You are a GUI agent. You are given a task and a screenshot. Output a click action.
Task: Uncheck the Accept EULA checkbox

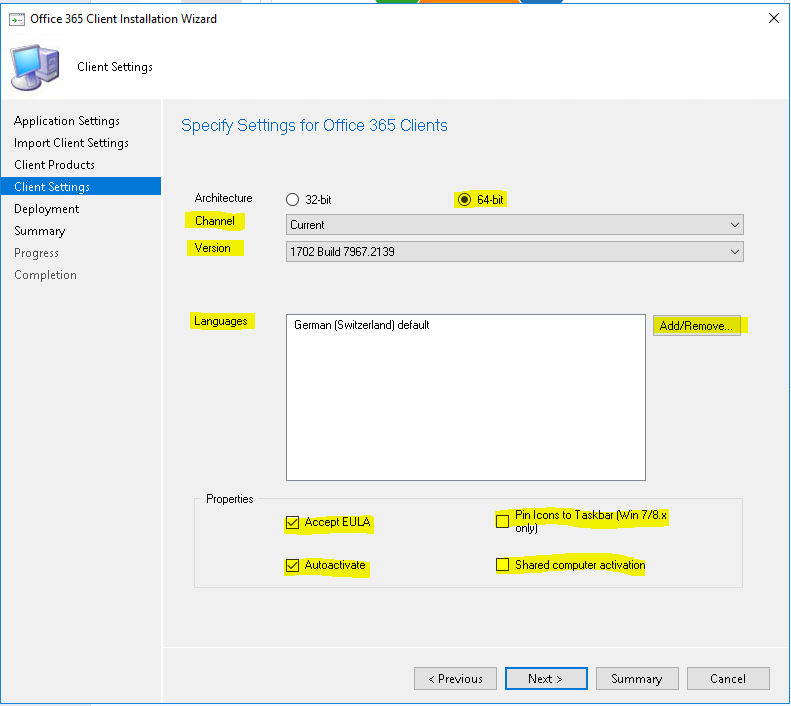pyautogui.click(x=292, y=522)
